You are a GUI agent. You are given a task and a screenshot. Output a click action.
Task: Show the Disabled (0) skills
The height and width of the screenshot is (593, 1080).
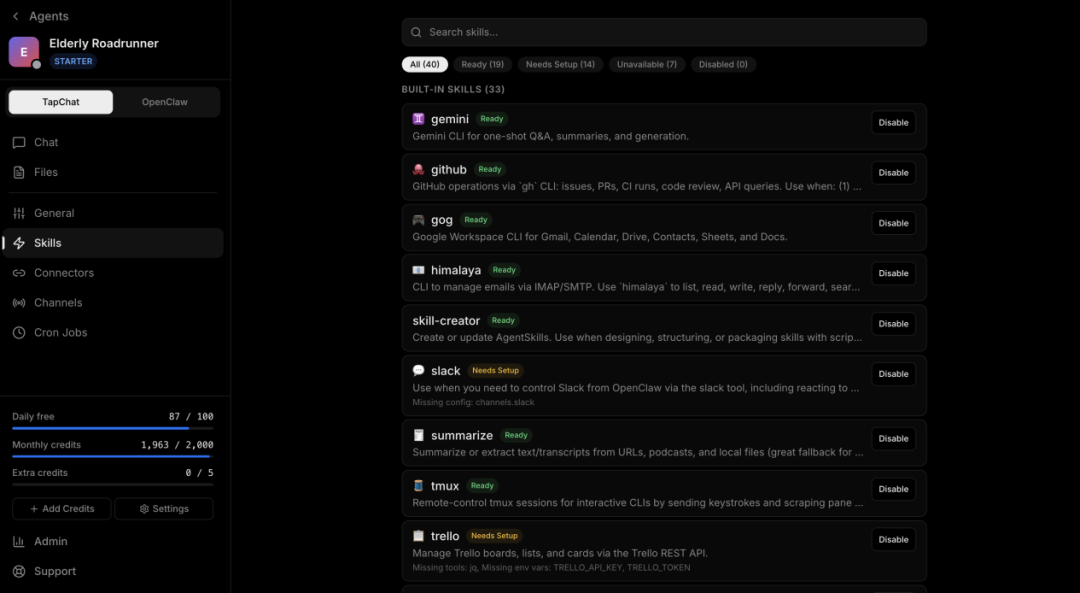(x=723, y=65)
